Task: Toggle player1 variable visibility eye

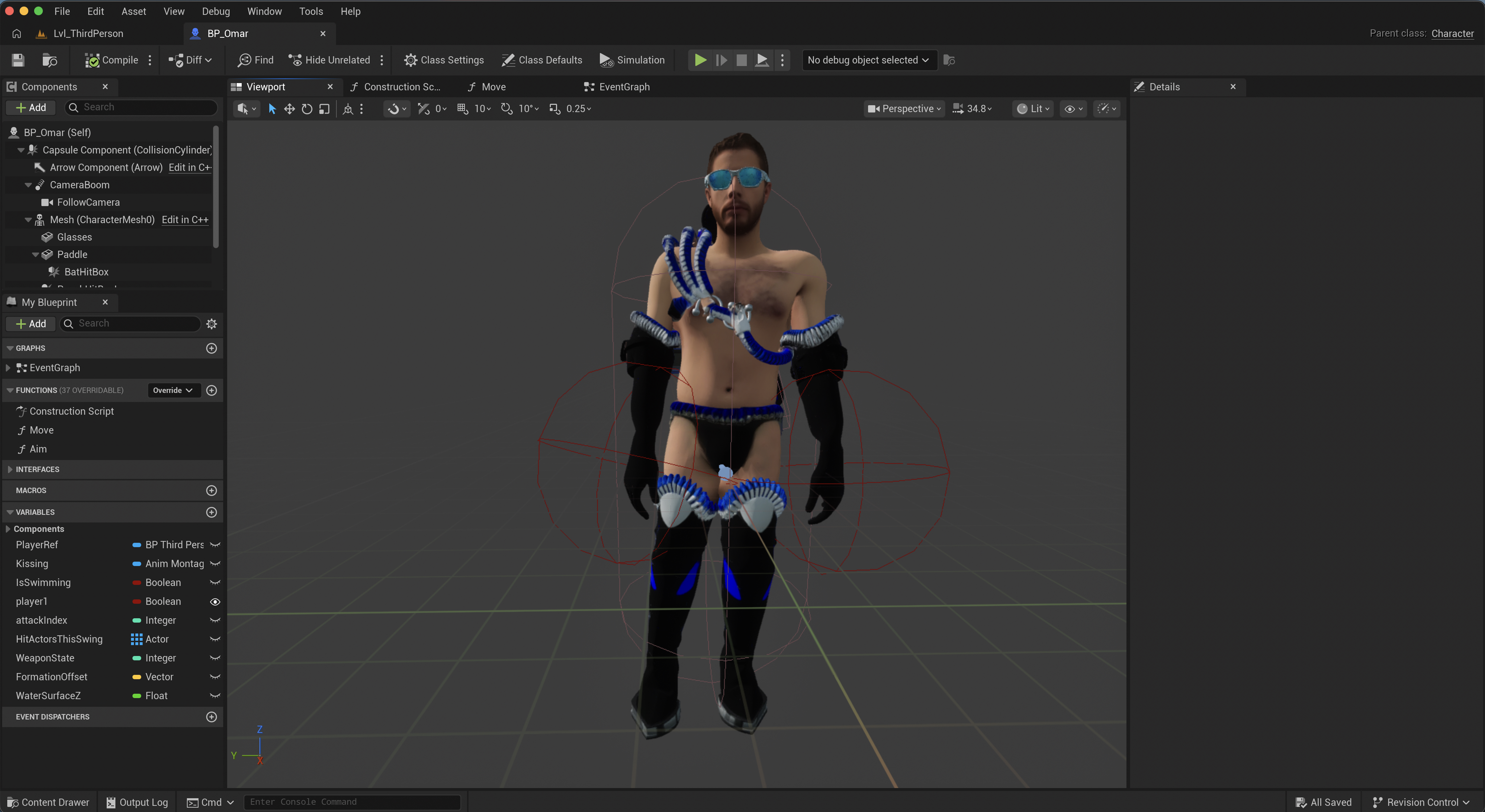Action: (215, 602)
